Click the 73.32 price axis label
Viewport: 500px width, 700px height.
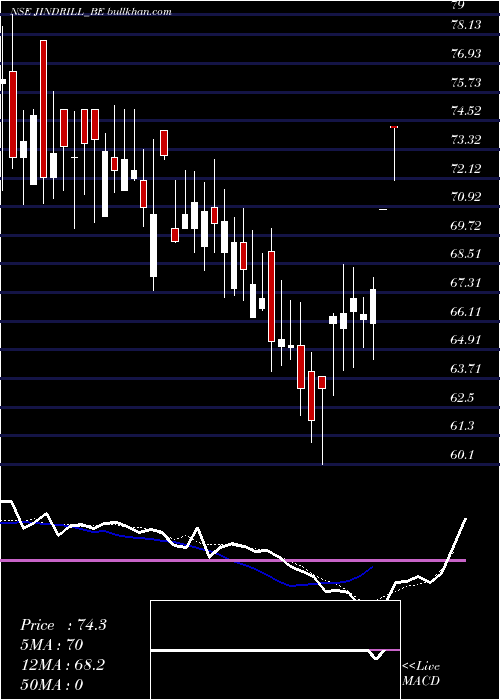click(x=466, y=140)
